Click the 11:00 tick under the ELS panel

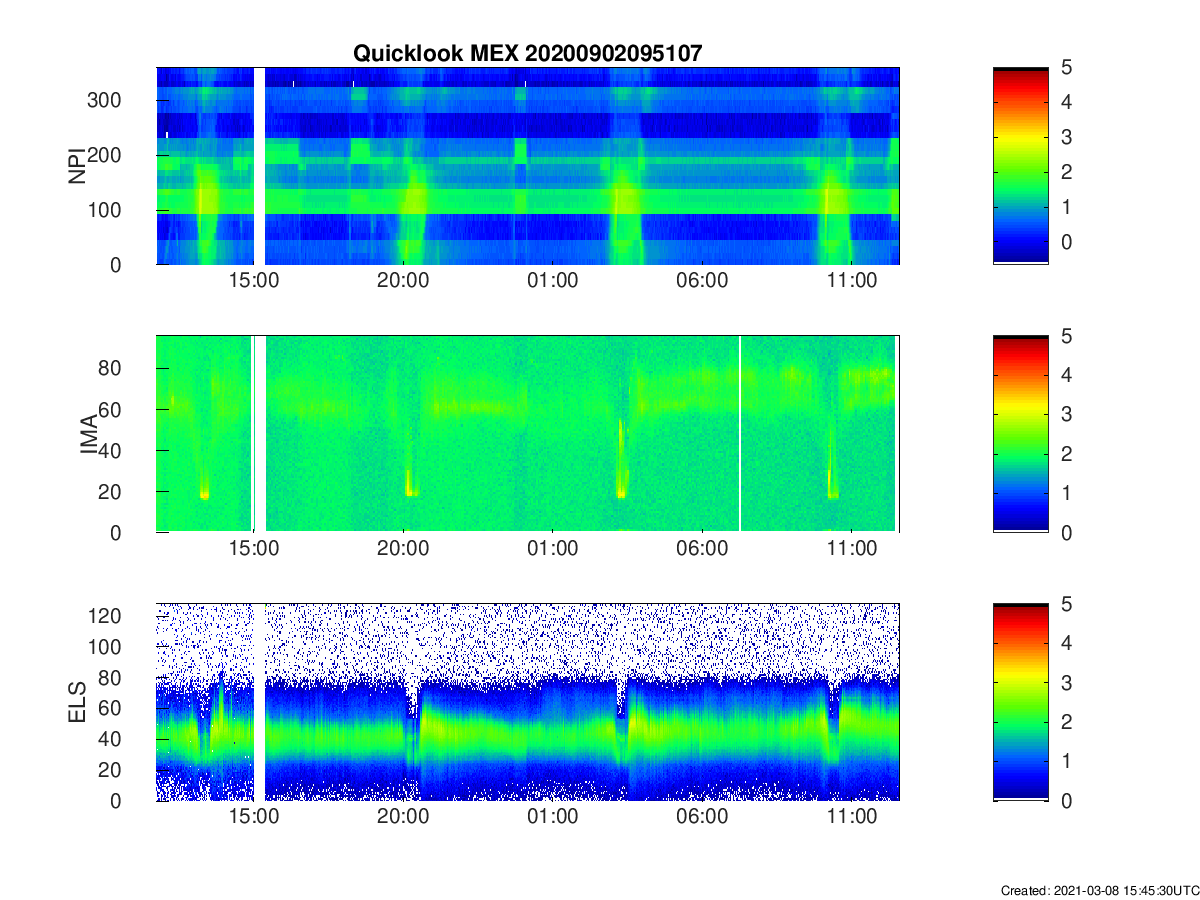[851, 818]
